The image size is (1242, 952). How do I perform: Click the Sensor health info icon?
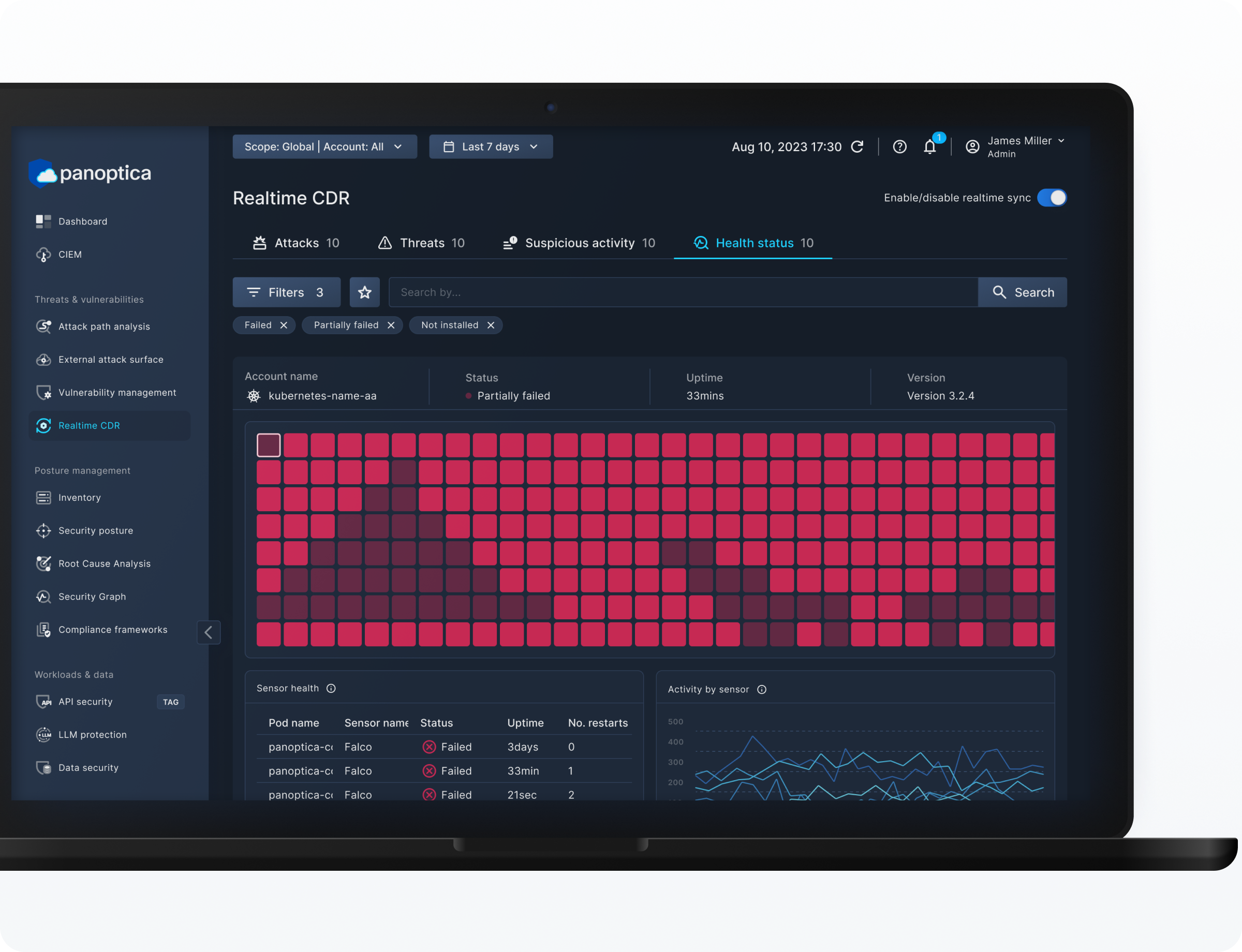tap(331, 689)
